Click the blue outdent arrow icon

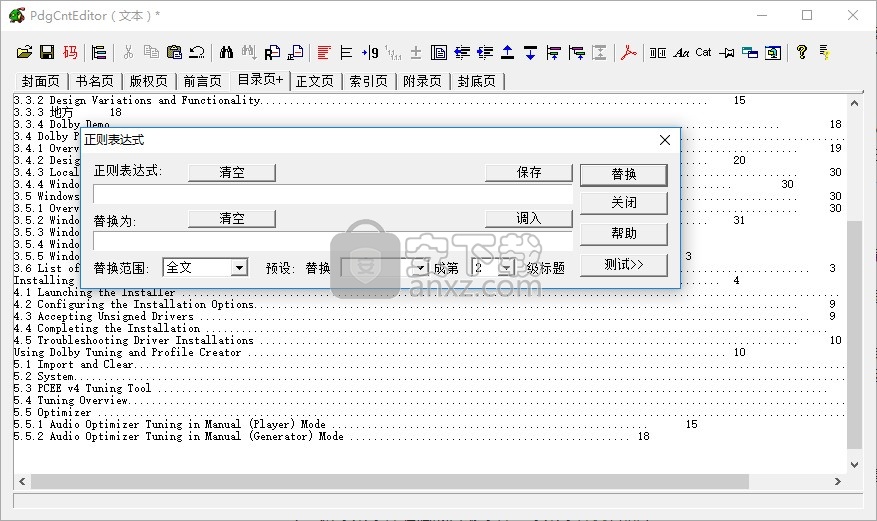(462, 53)
